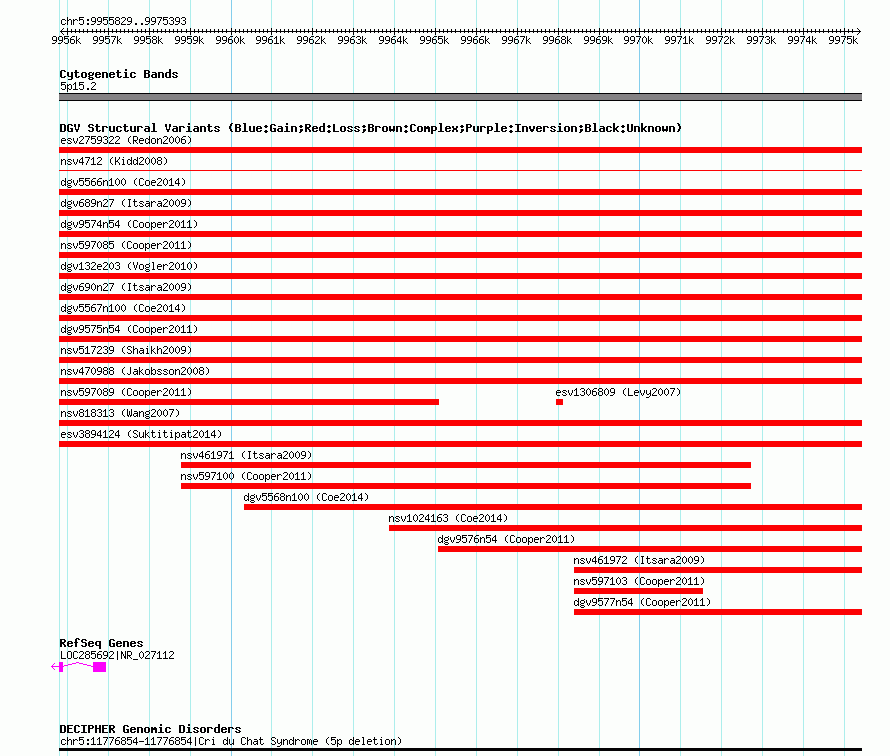
Task: Open dgv5568n100 (Coe2014) variant label
Action: (x=306, y=497)
